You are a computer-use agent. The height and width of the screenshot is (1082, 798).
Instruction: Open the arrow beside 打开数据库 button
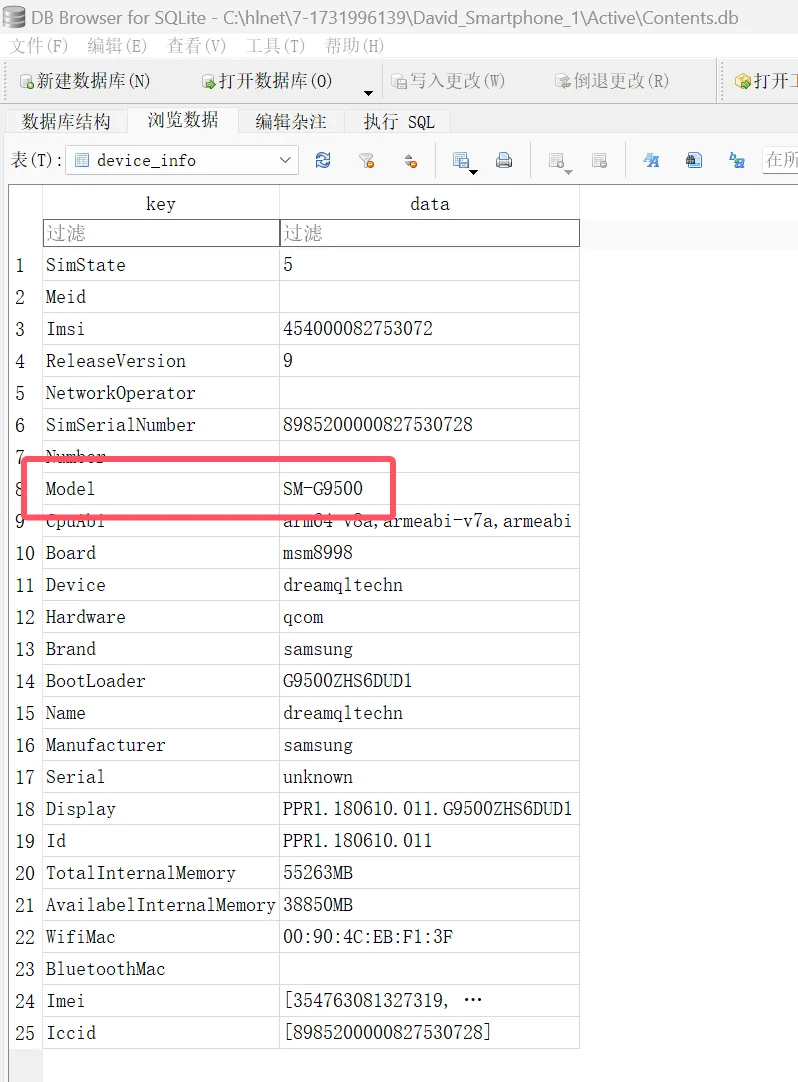click(x=368, y=92)
